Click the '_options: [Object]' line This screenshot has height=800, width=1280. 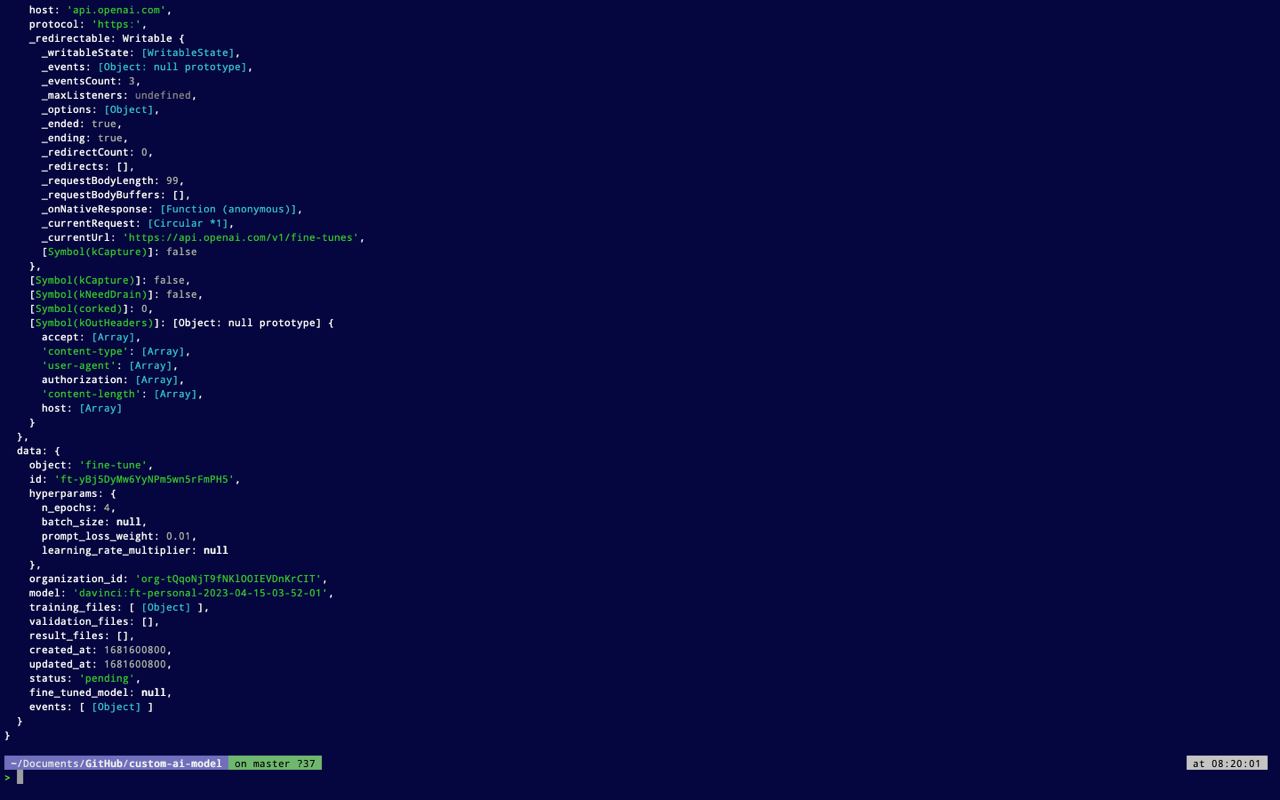pos(100,109)
